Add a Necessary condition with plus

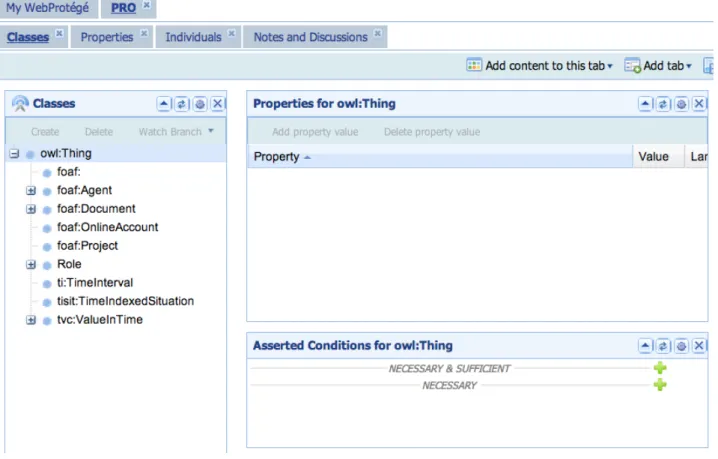(660, 385)
